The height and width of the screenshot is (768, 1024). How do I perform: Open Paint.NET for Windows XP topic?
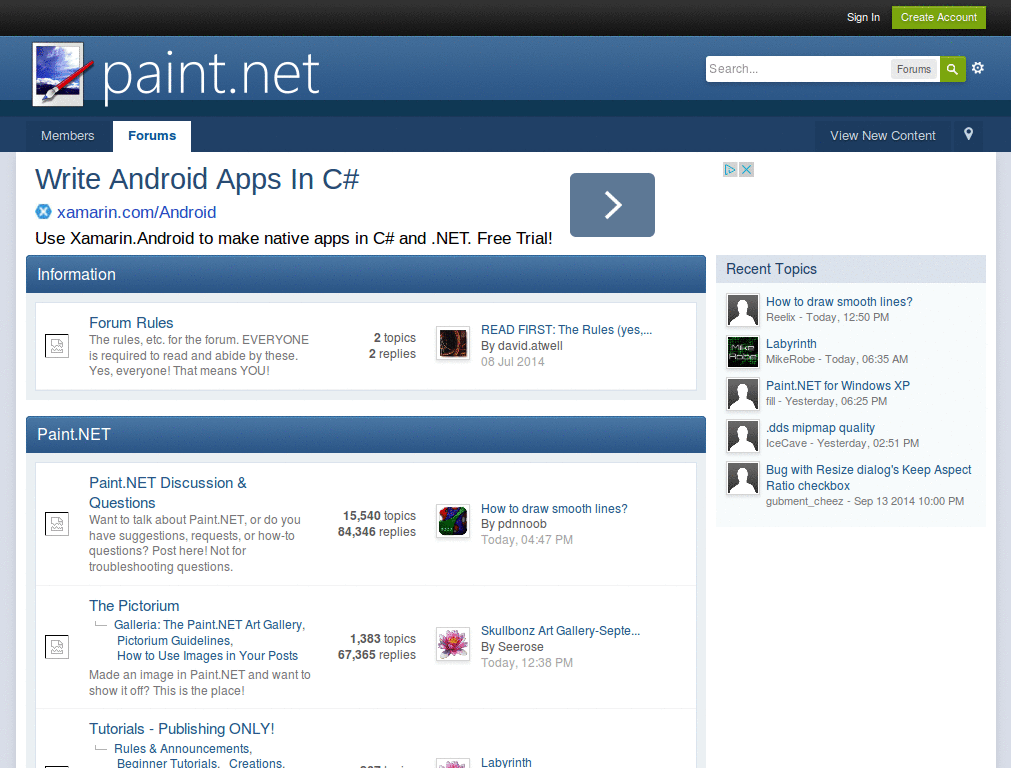tap(838, 386)
